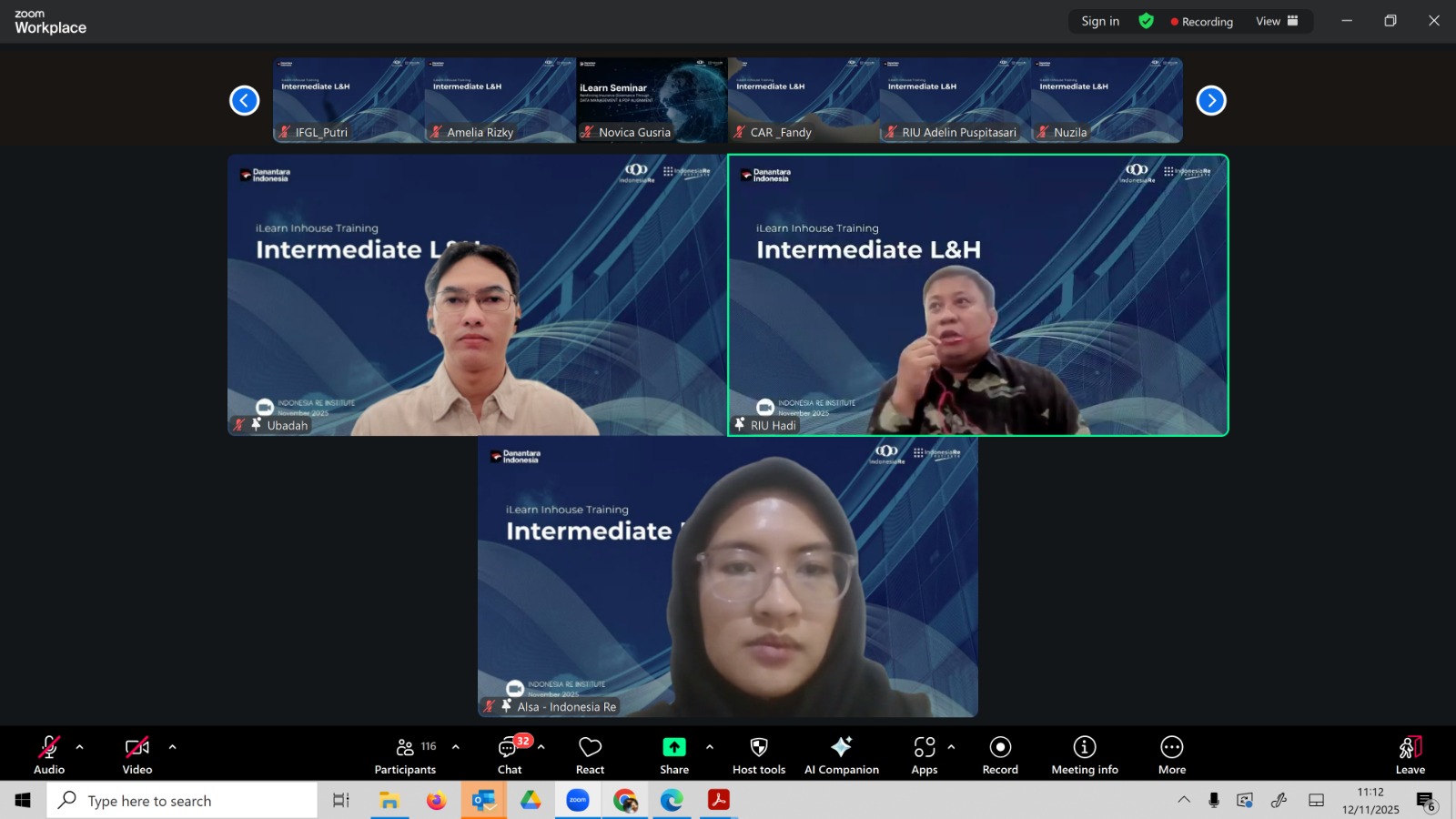
Task: Expand share options arrow next to Share
Action: (710, 747)
